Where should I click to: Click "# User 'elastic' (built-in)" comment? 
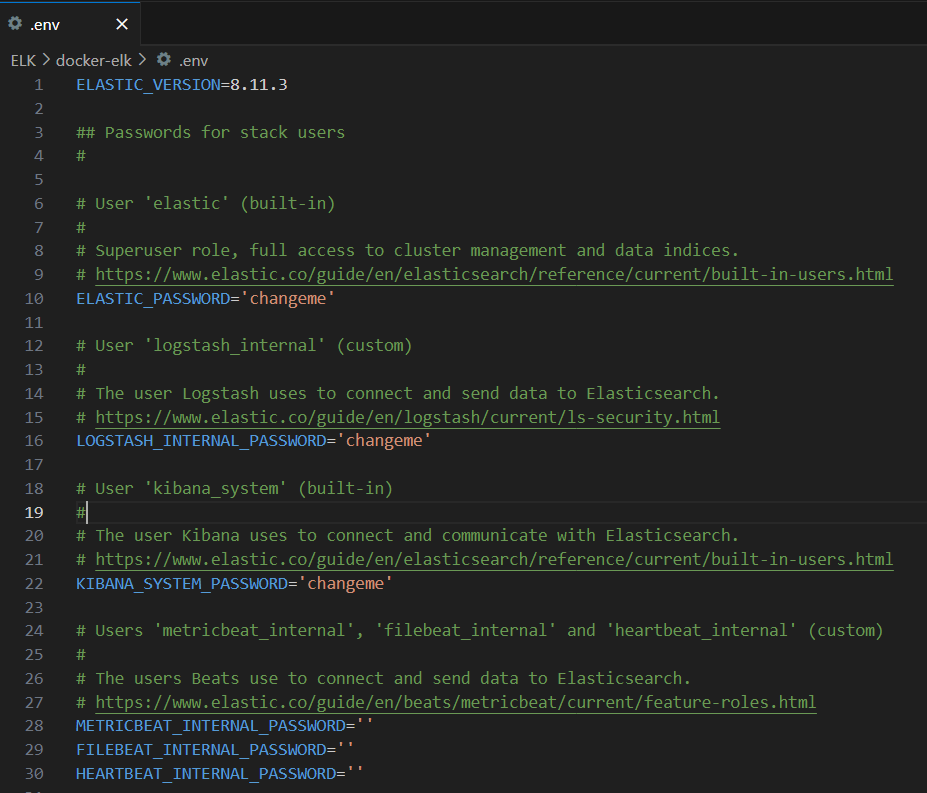pyautogui.click(x=206, y=203)
